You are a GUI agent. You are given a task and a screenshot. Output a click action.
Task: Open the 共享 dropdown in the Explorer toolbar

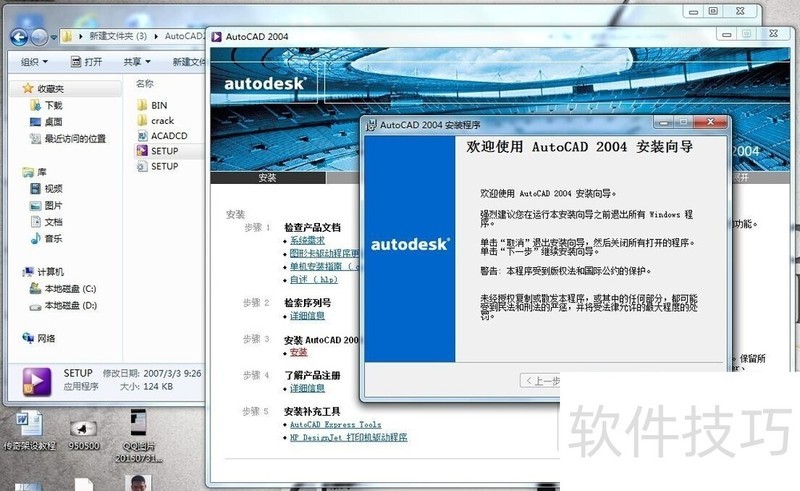pos(137,62)
